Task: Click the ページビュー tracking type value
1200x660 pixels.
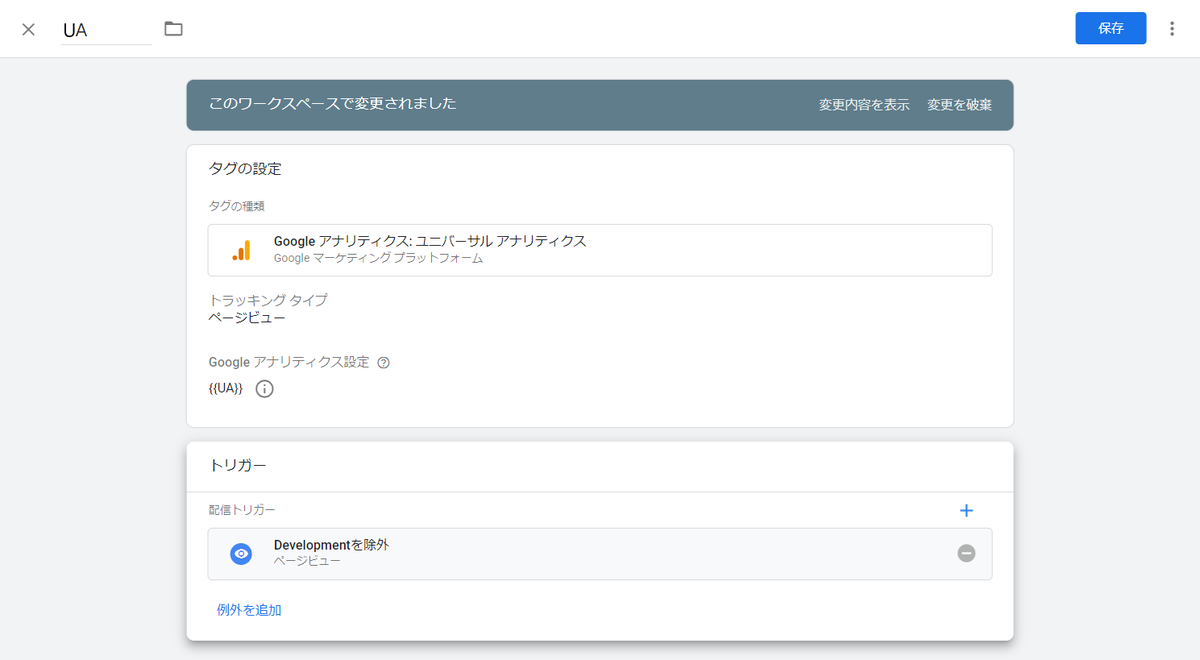Action: pyautogui.click(x=247, y=318)
